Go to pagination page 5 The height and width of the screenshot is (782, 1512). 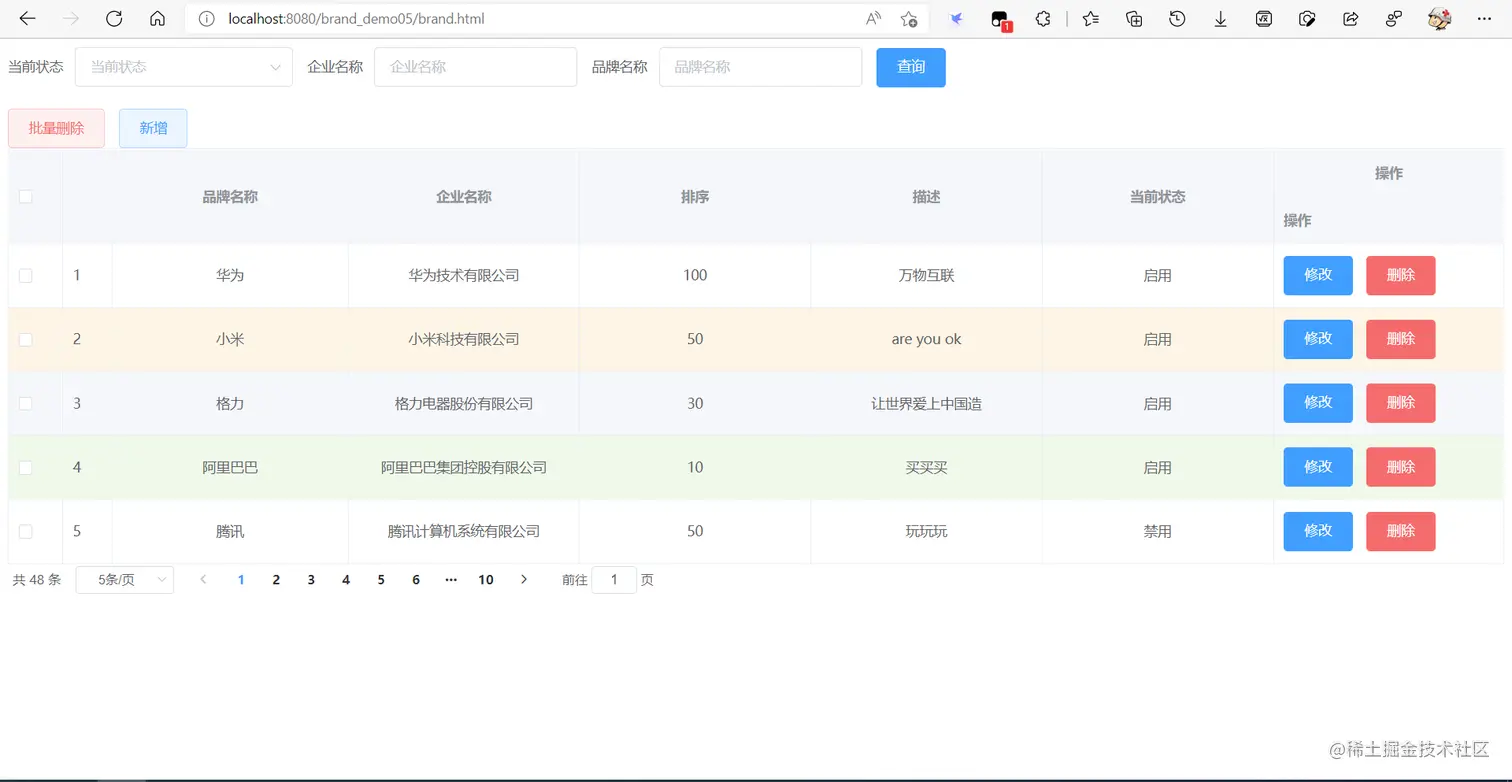pyautogui.click(x=381, y=580)
